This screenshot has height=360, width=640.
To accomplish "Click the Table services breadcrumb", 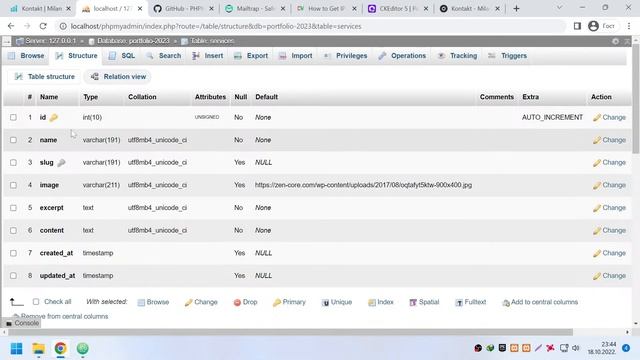I will pyautogui.click(x=208, y=41).
